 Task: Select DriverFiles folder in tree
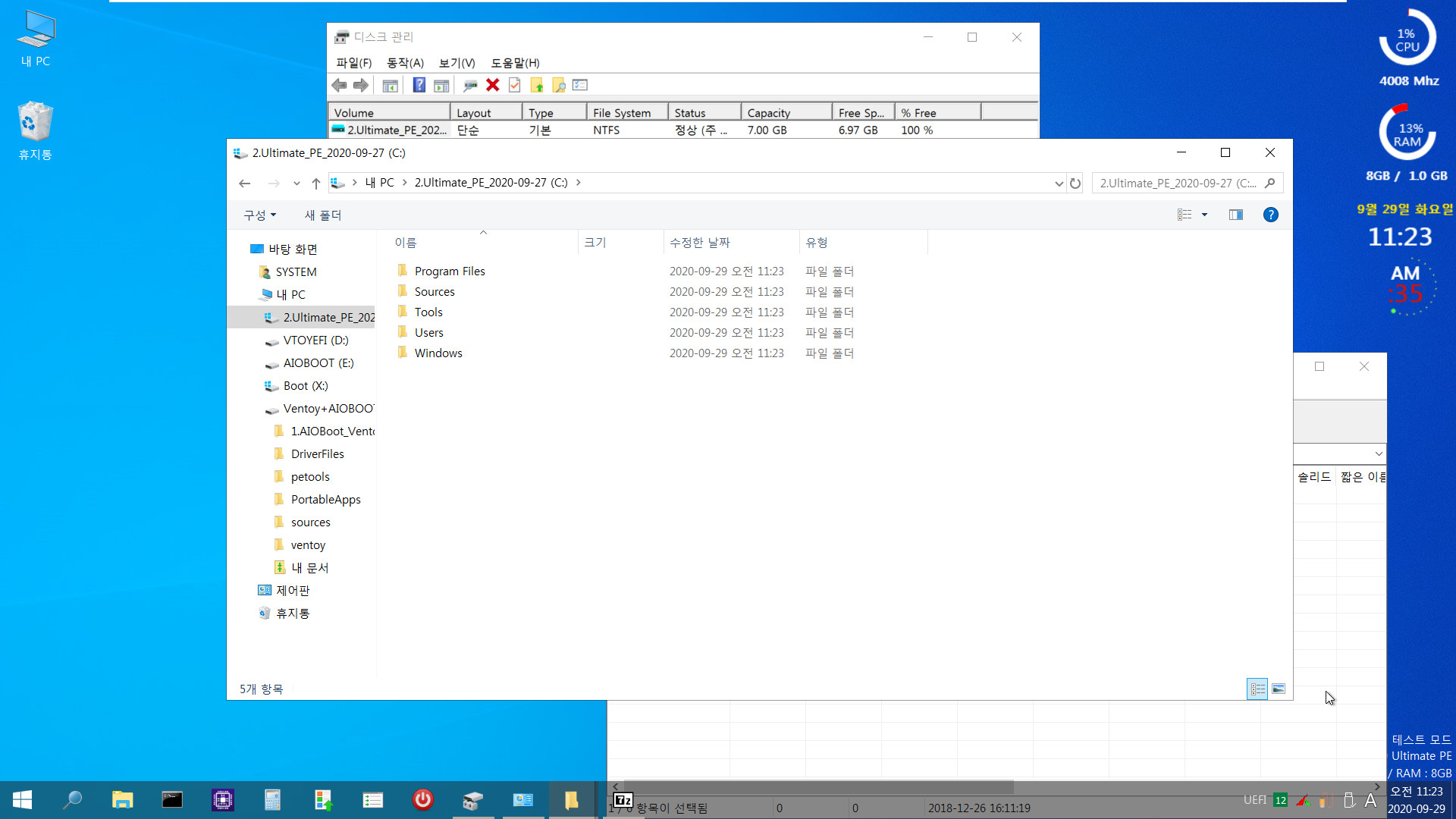click(318, 454)
